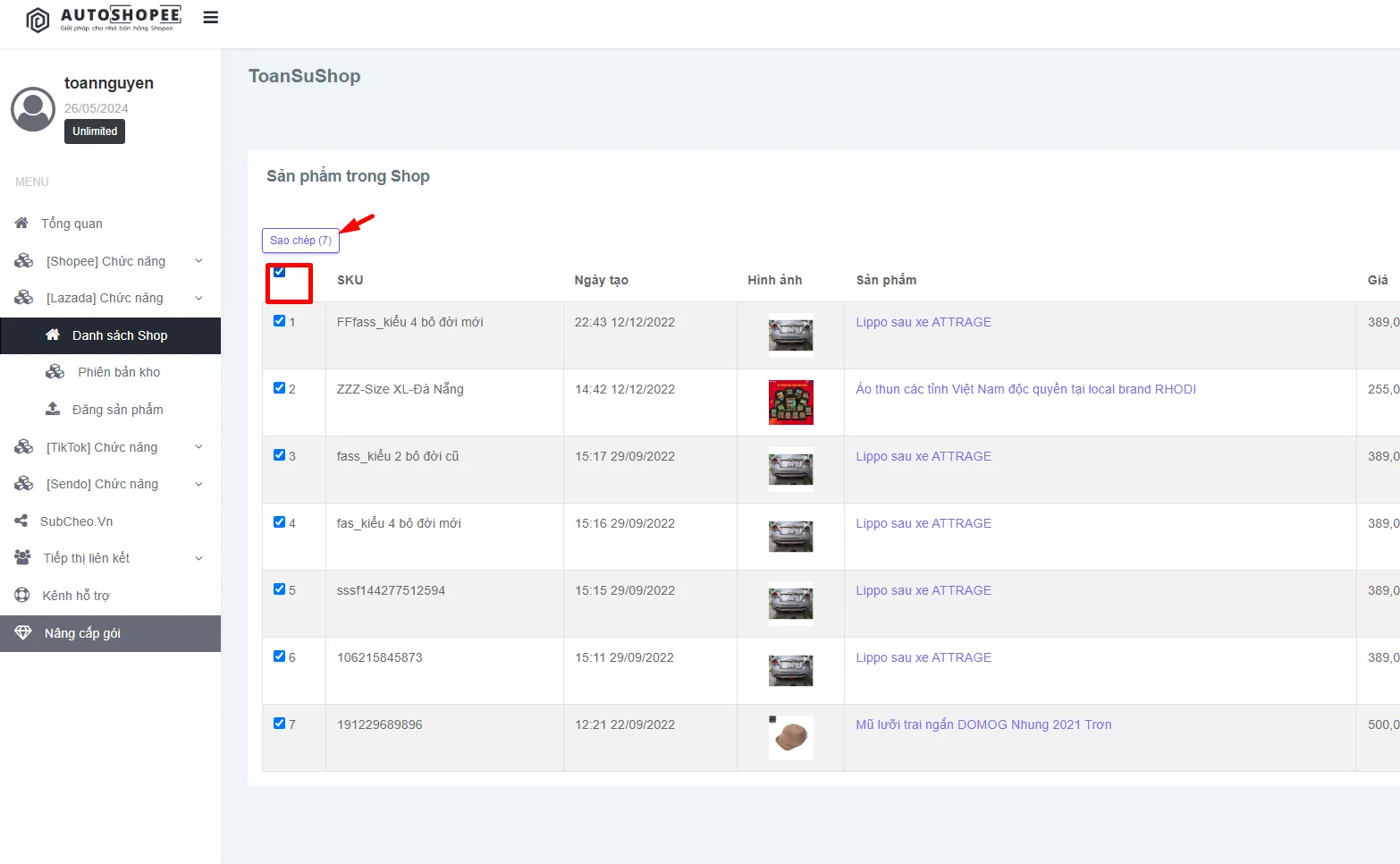The height and width of the screenshot is (864, 1400).
Task: Open Tổng quan menu item
Action: (x=110, y=224)
